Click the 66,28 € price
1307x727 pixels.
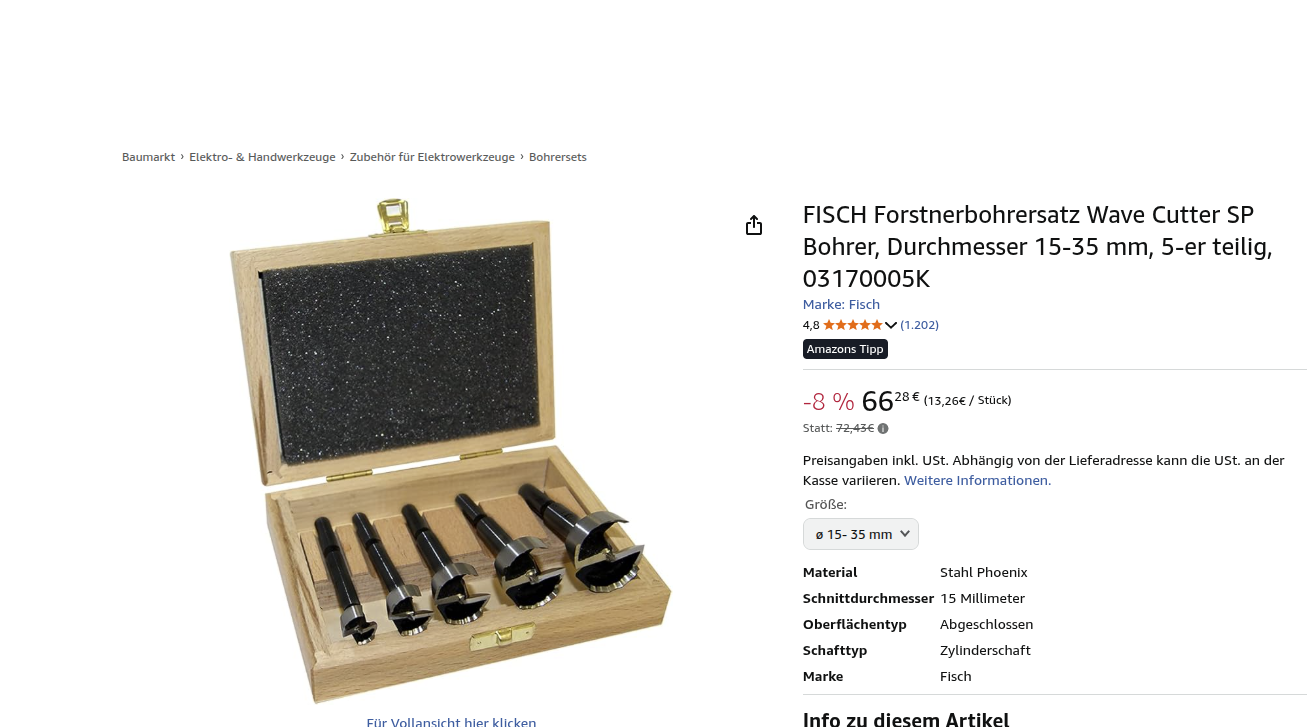[x=890, y=401]
